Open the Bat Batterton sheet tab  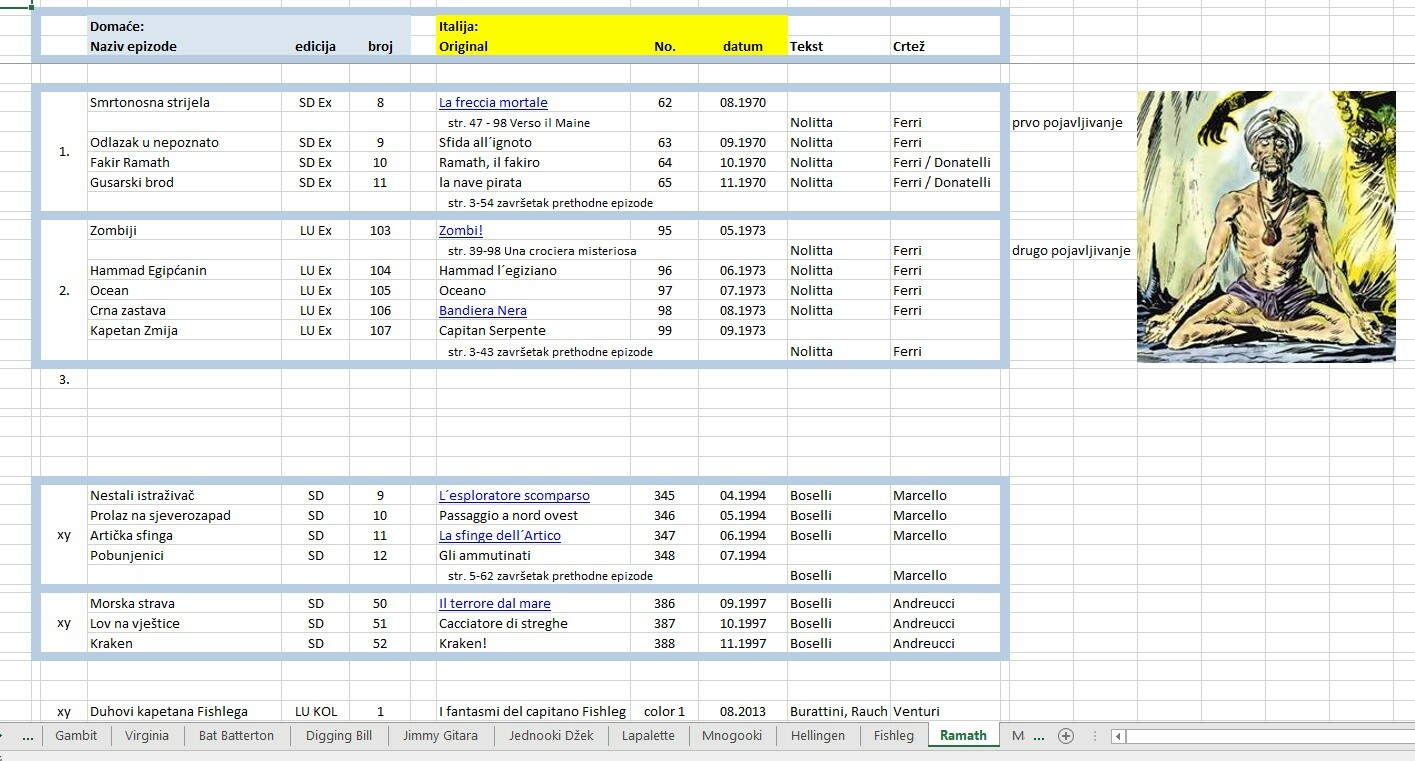click(236, 735)
